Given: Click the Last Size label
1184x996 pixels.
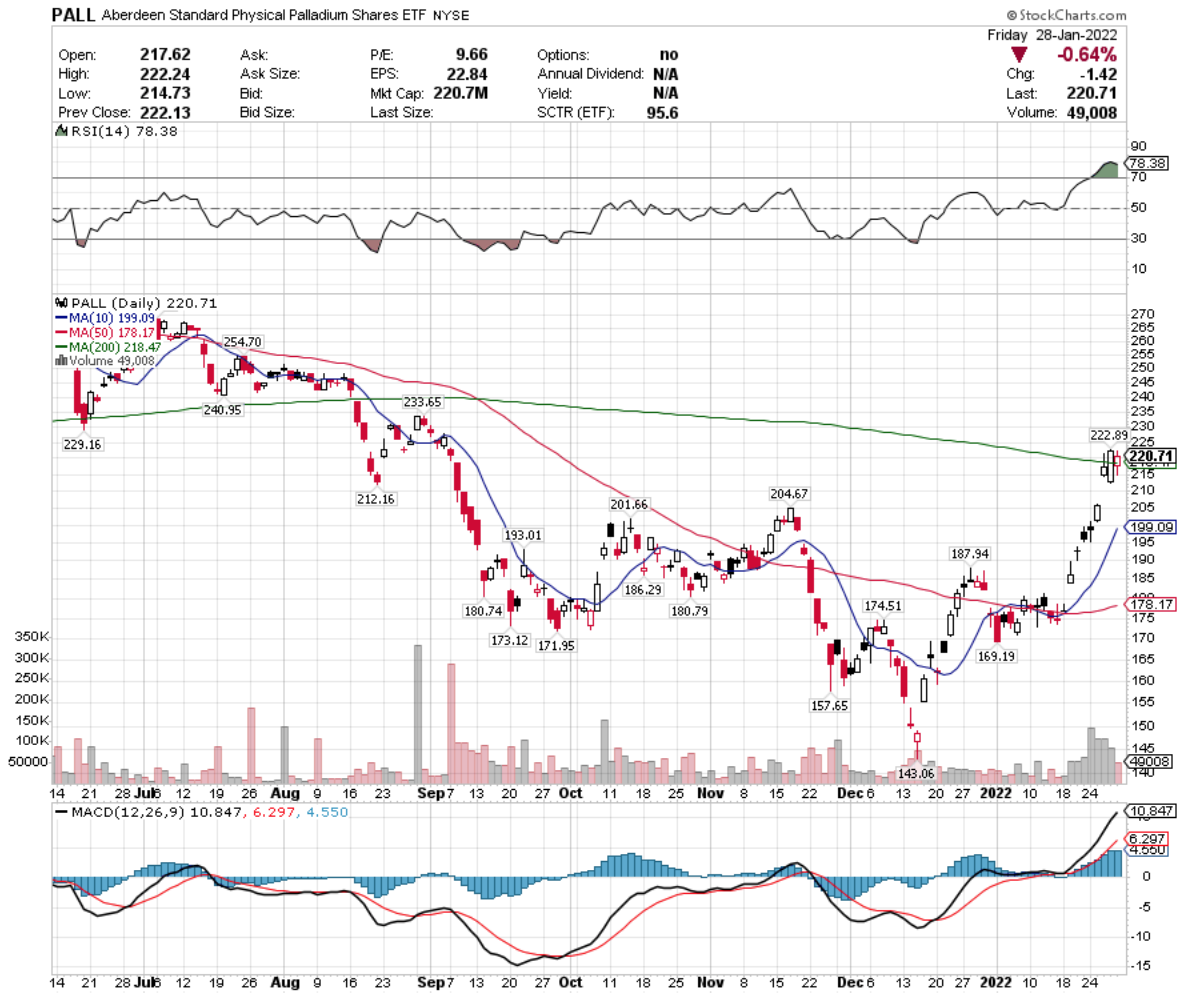Looking at the screenshot, I should (x=402, y=113).
